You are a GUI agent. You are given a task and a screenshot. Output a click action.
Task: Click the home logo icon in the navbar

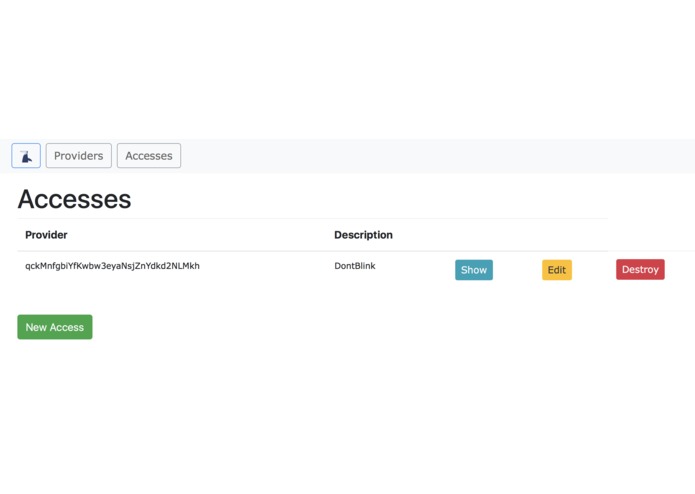coord(26,156)
